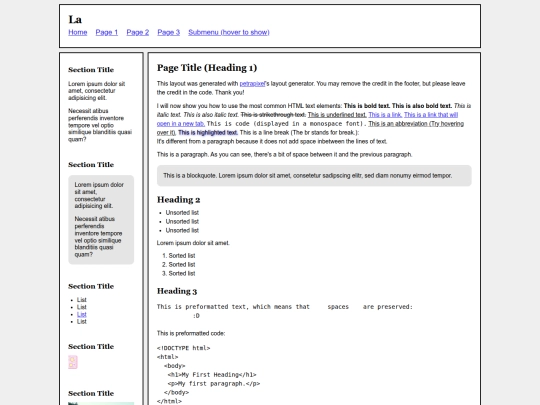This screenshot has width=540, height=405.
Task: Click 'This is highlighted text.'
Action: [x=208, y=133]
